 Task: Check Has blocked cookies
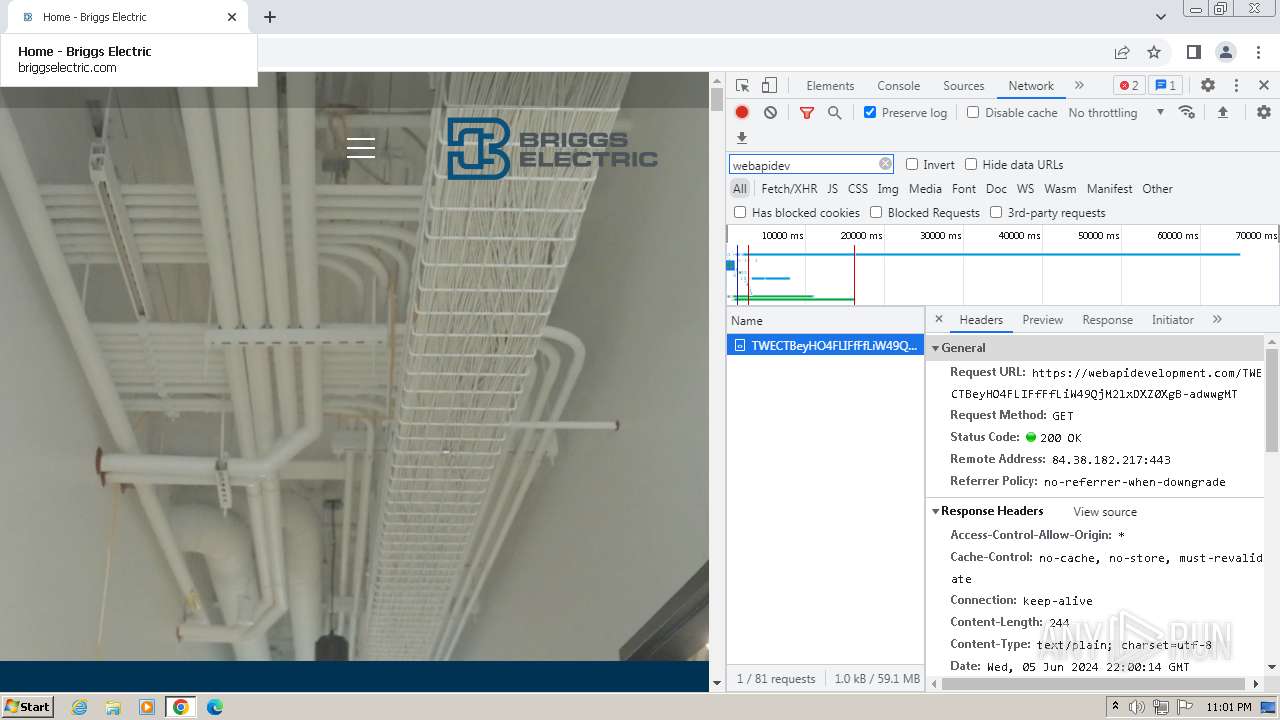pos(740,212)
